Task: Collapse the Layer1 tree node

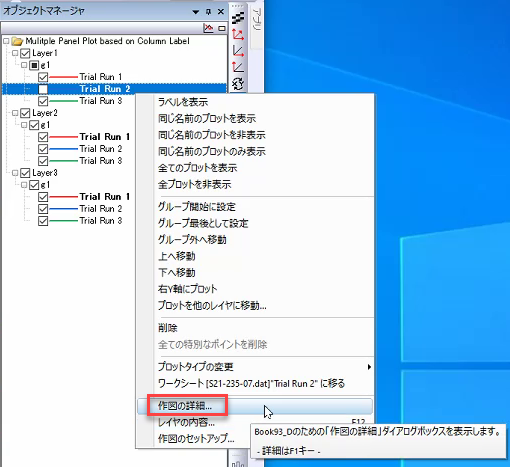Action: point(15,53)
